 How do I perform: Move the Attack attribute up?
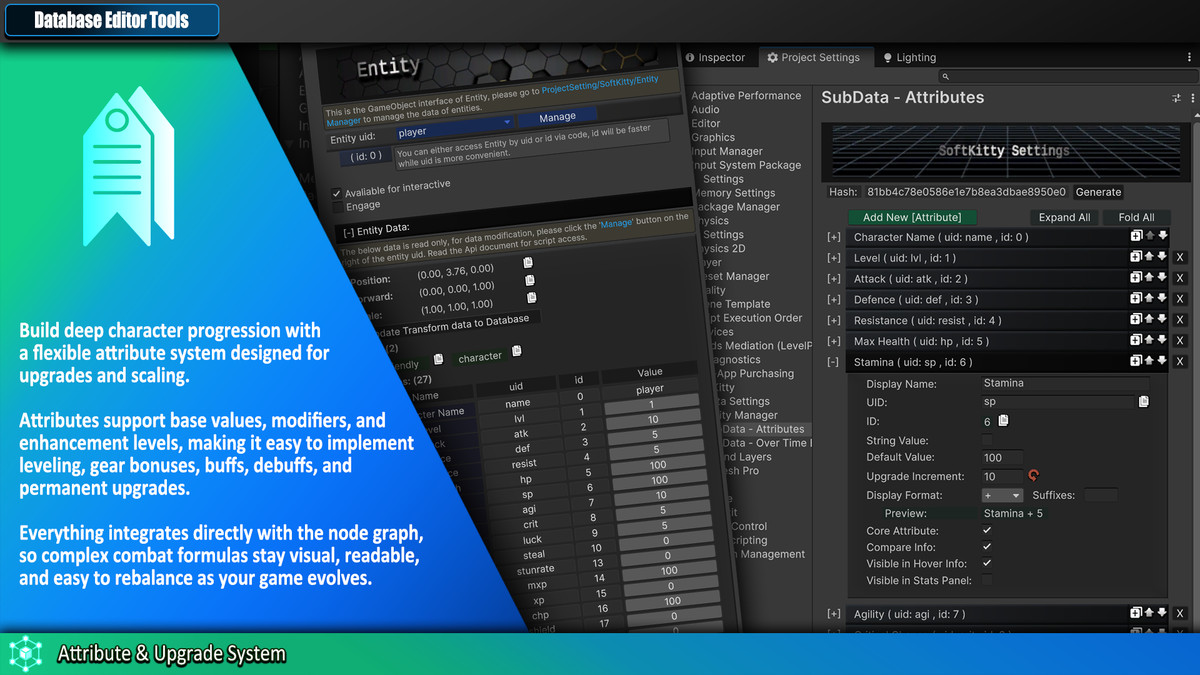[x=1148, y=278]
